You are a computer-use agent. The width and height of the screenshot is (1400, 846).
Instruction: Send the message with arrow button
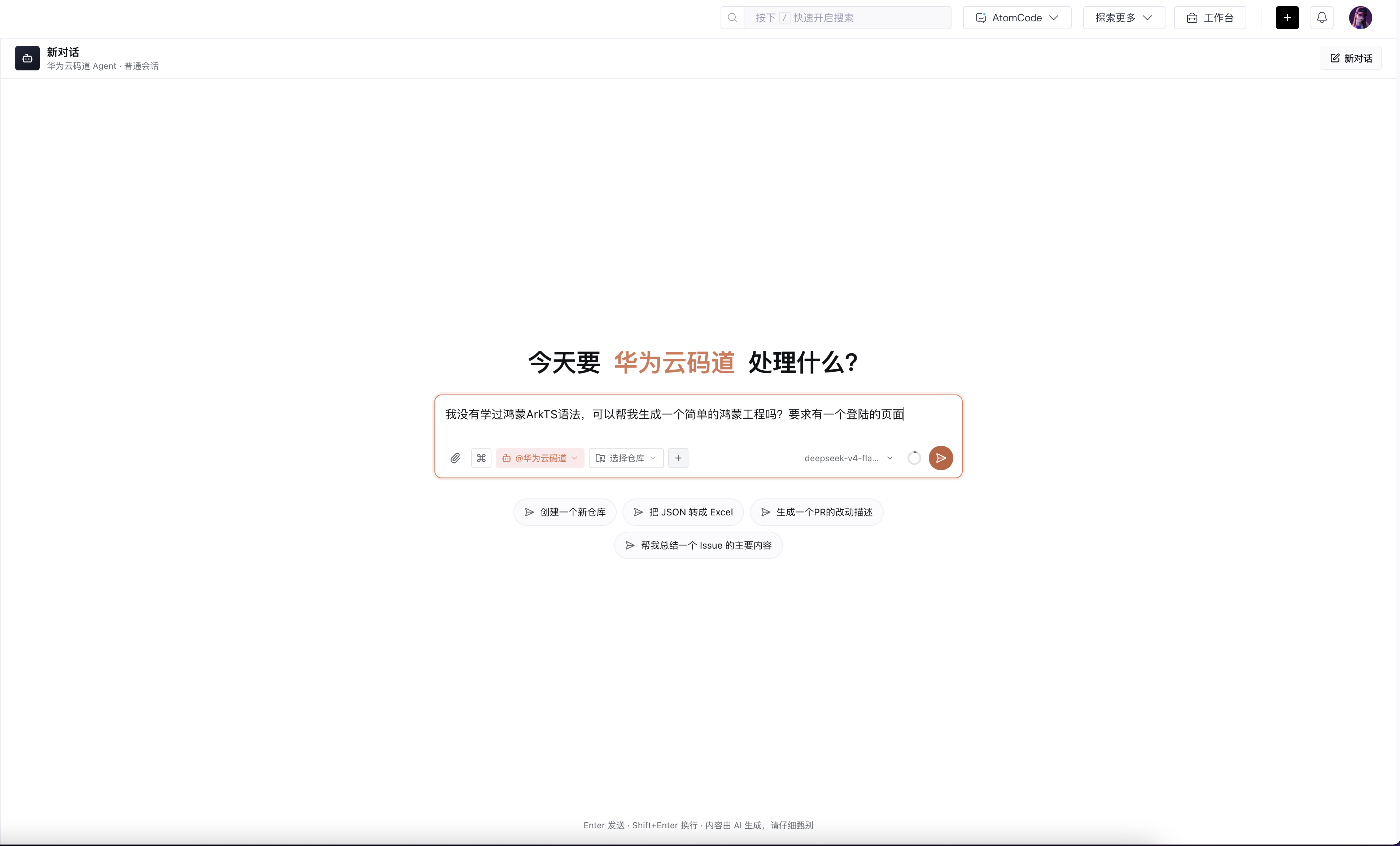click(x=941, y=458)
